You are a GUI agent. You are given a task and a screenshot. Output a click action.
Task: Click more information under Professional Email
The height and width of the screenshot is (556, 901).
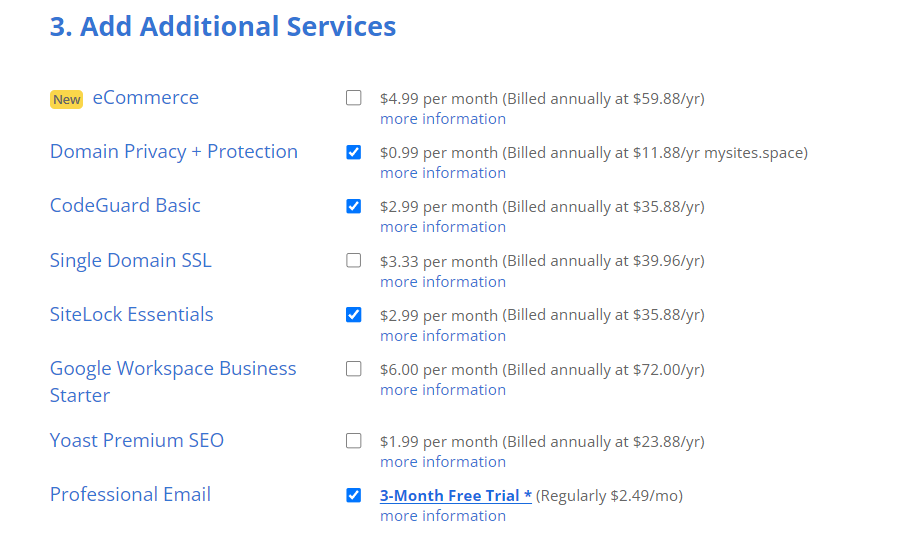pos(443,516)
